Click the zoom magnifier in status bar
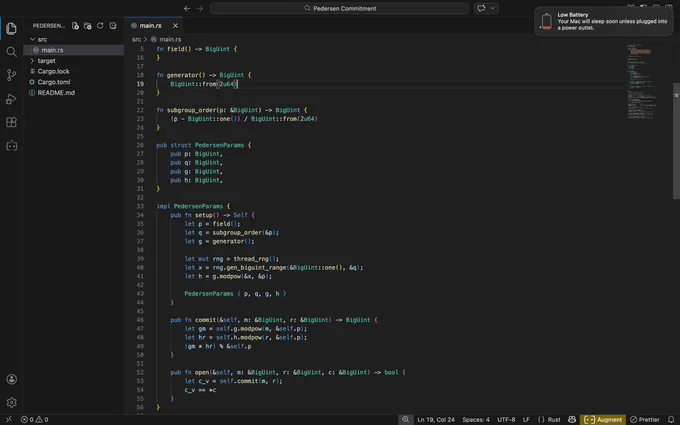This screenshot has width=680, height=425. (405, 419)
